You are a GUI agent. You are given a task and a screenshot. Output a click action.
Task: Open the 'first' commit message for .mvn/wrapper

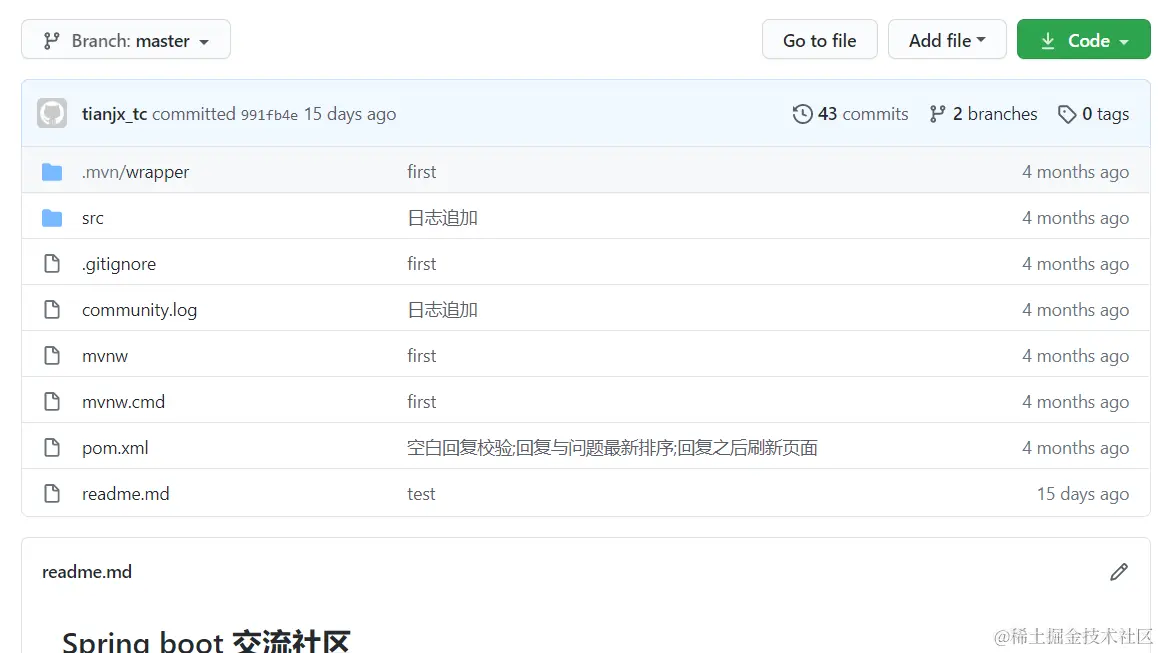pyautogui.click(x=422, y=172)
